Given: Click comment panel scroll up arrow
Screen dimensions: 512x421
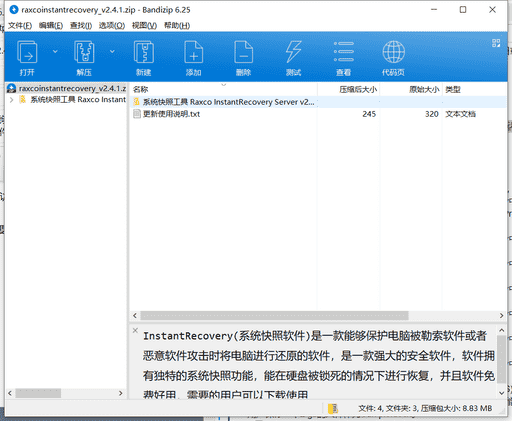Looking at the screenshot, I should (x=501, y=330).
